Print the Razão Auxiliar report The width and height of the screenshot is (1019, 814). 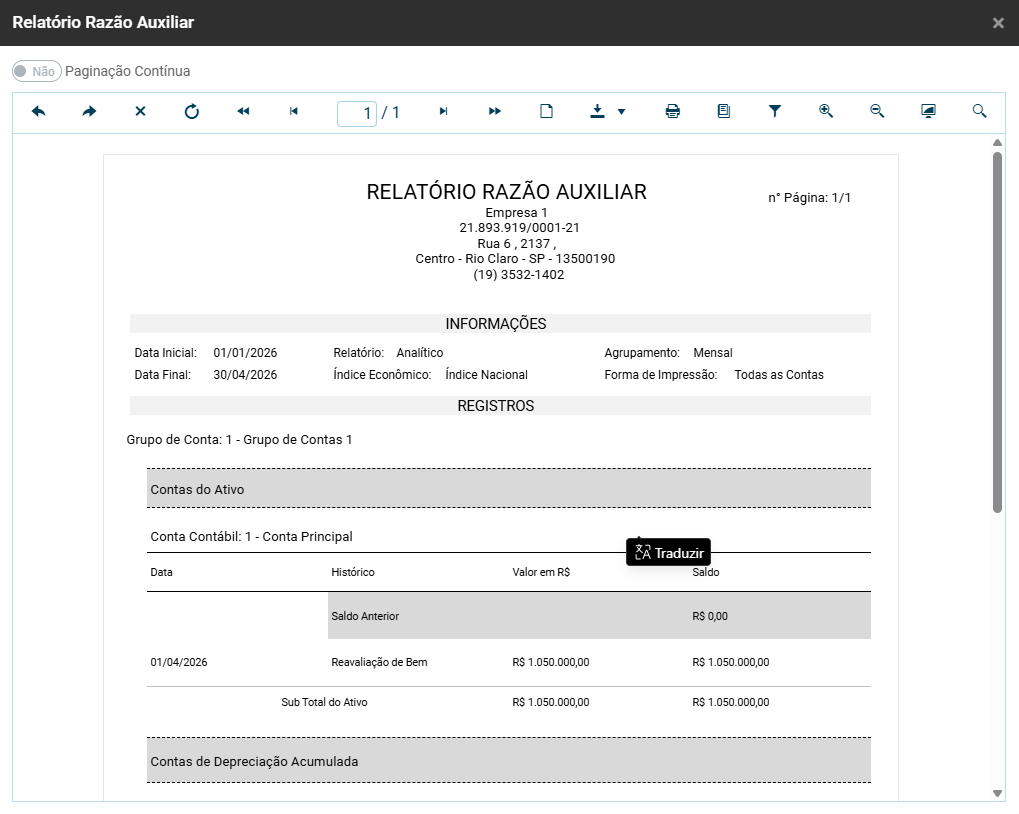(673, 112)
